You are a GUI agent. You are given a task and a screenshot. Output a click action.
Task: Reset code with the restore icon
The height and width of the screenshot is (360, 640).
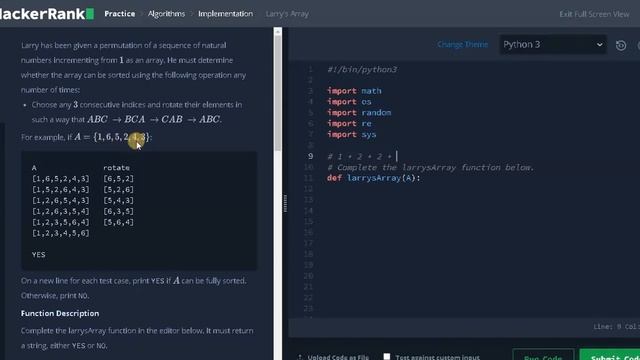coord(621,45)
